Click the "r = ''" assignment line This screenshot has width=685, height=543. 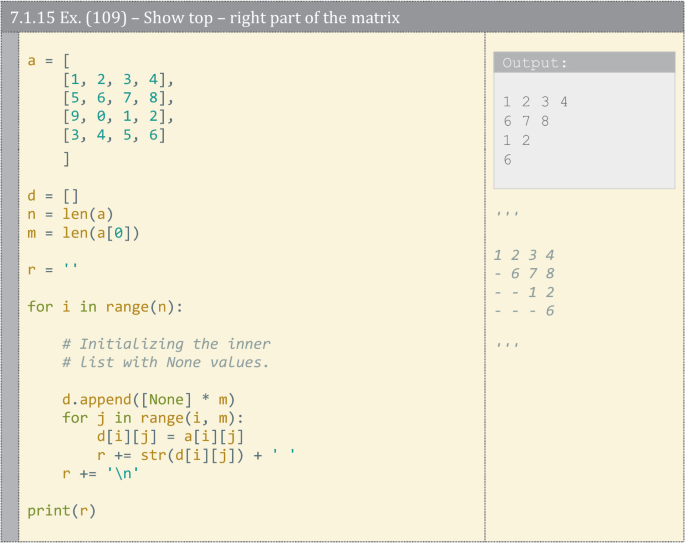[53, 269]
